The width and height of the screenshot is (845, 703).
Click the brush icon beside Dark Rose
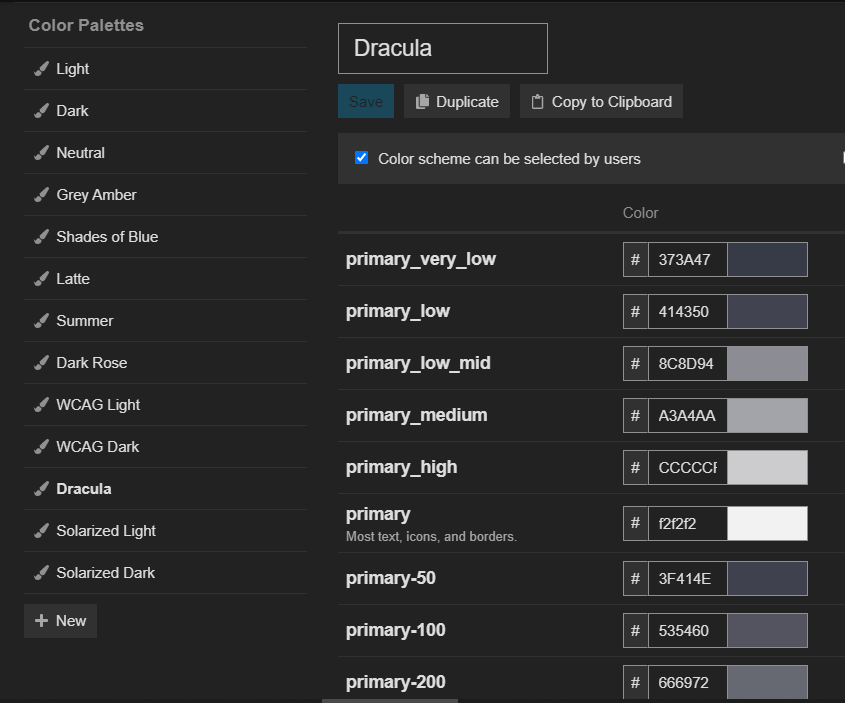point(41,363)
